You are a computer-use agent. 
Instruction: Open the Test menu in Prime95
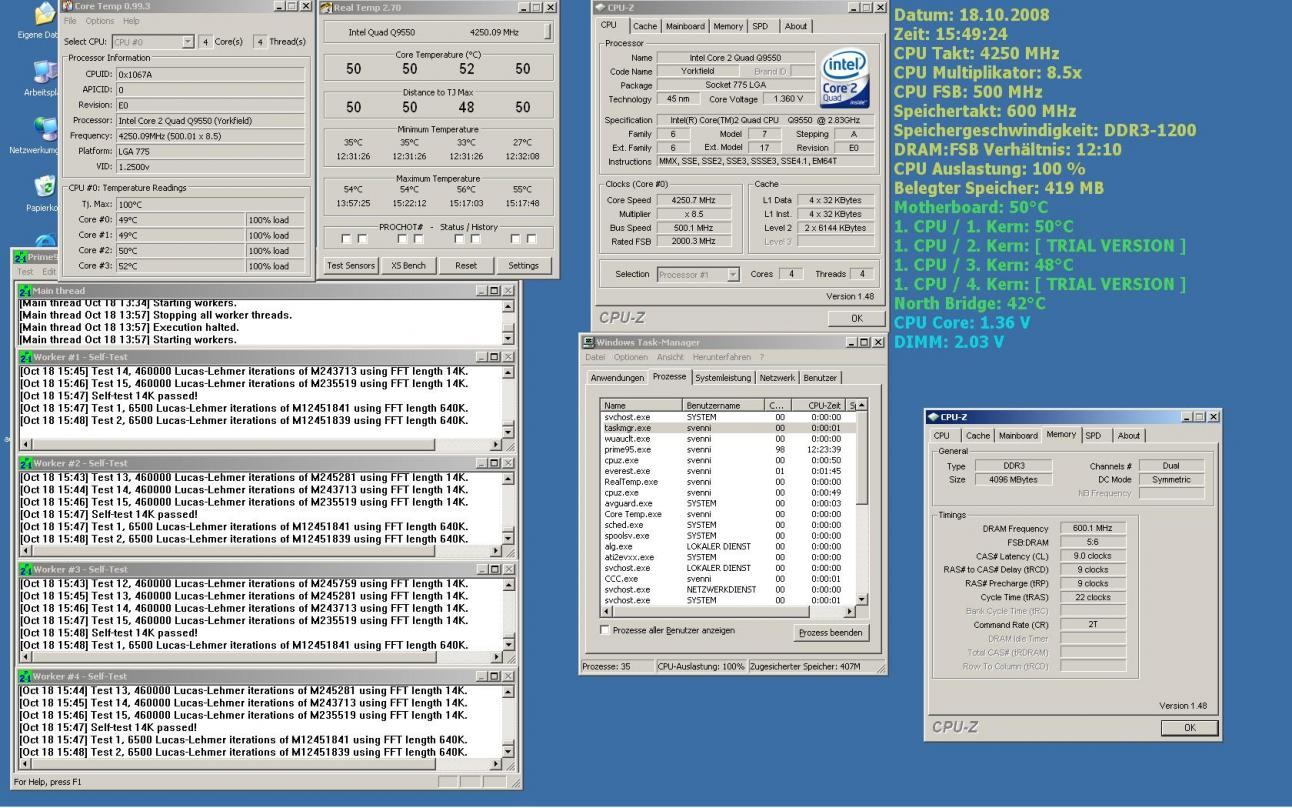(x=25, y=272)
